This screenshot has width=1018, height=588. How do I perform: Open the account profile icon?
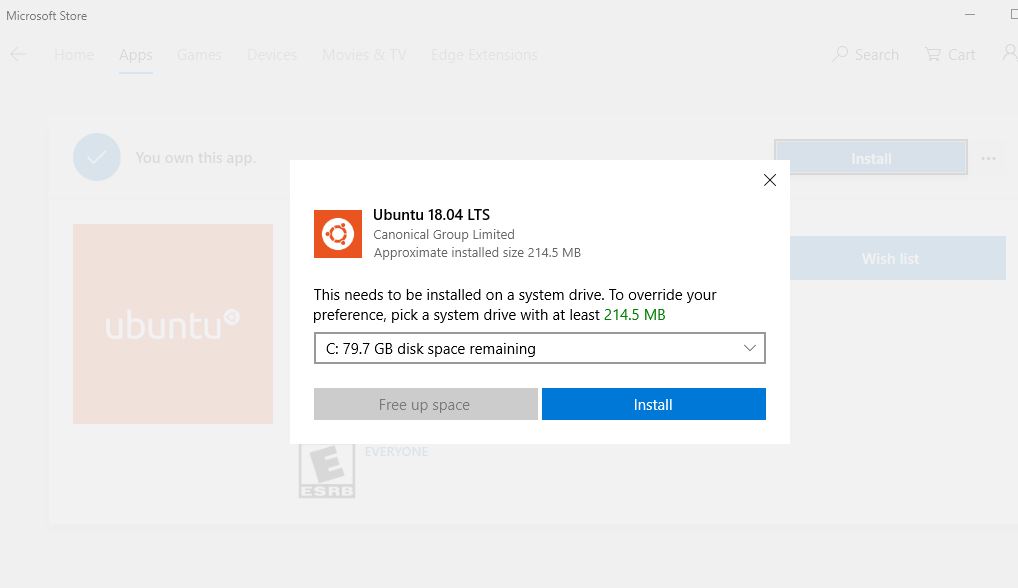pyautogui.click(x=1010, y=53)
